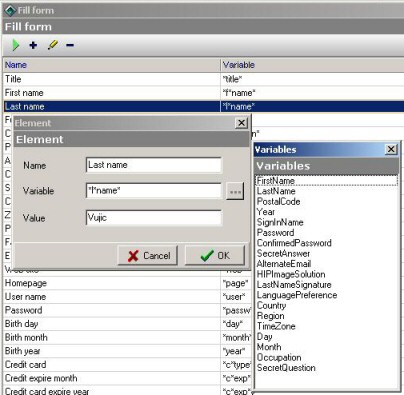Viewport: 404px width, 395px height.
Task: Click the *day* variable cell
Action: (x=236, y=324)
